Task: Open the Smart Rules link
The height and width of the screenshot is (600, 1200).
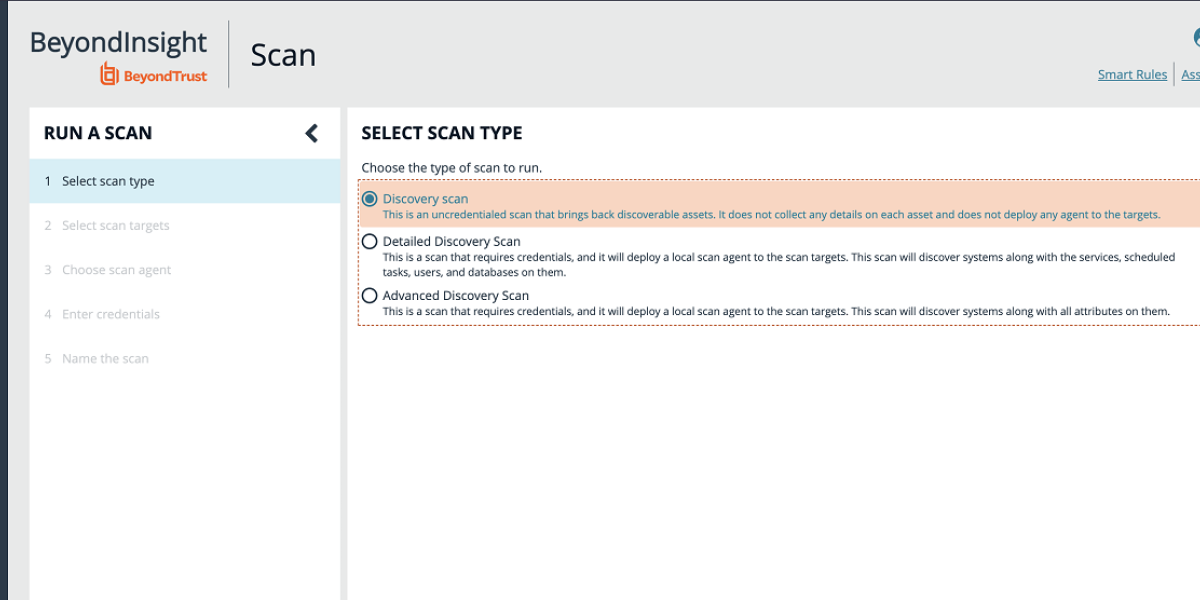Action: pos(1132,75)
